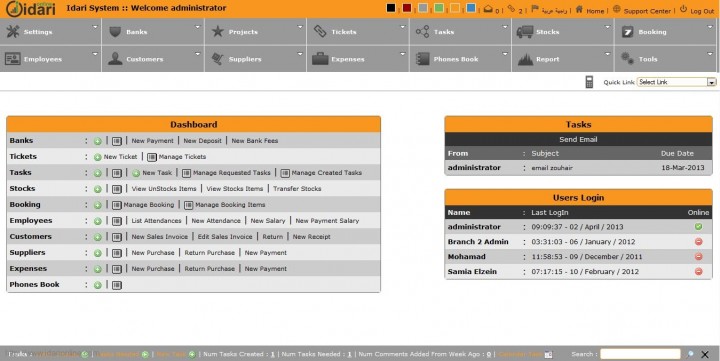
Task: Expand the Tasks menu arrow
Action: [x=505, y=27]
